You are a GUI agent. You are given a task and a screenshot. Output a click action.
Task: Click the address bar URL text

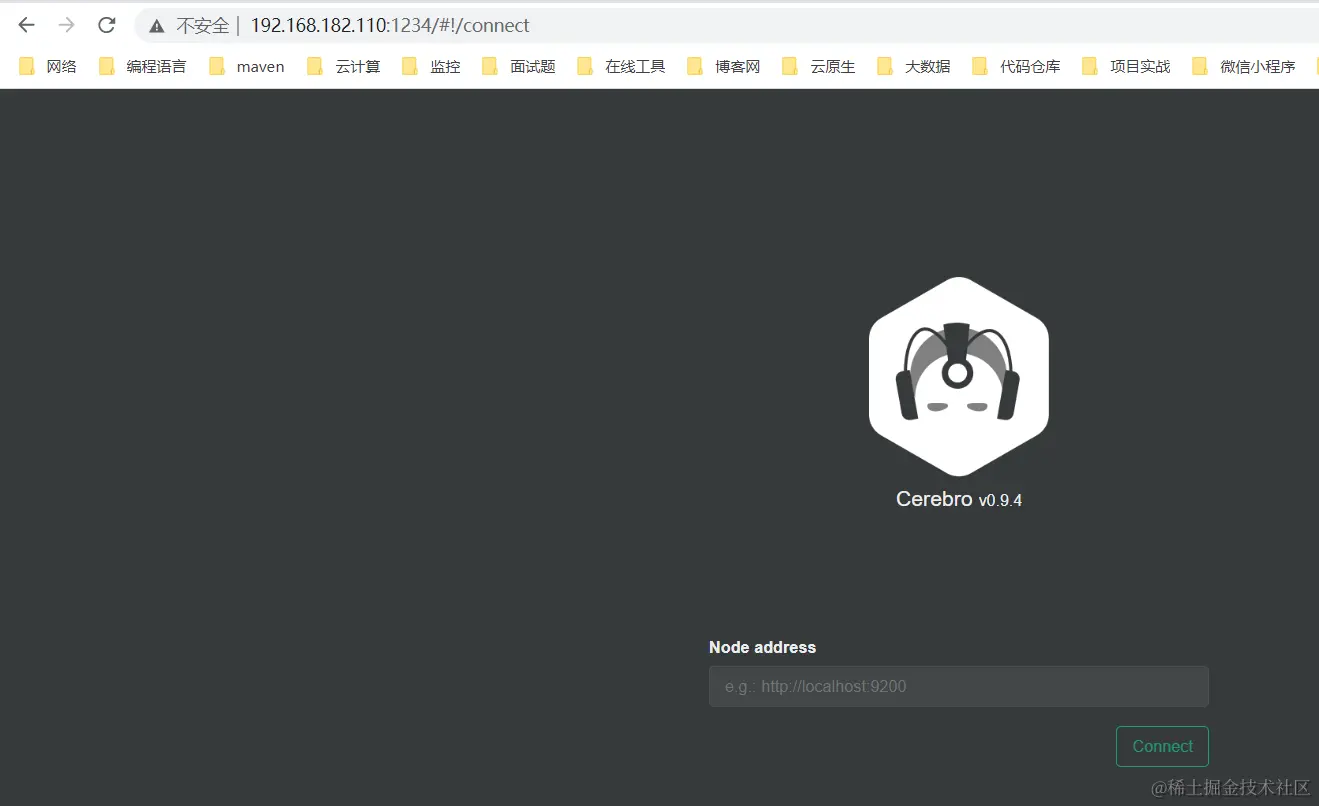coord(390,25)
